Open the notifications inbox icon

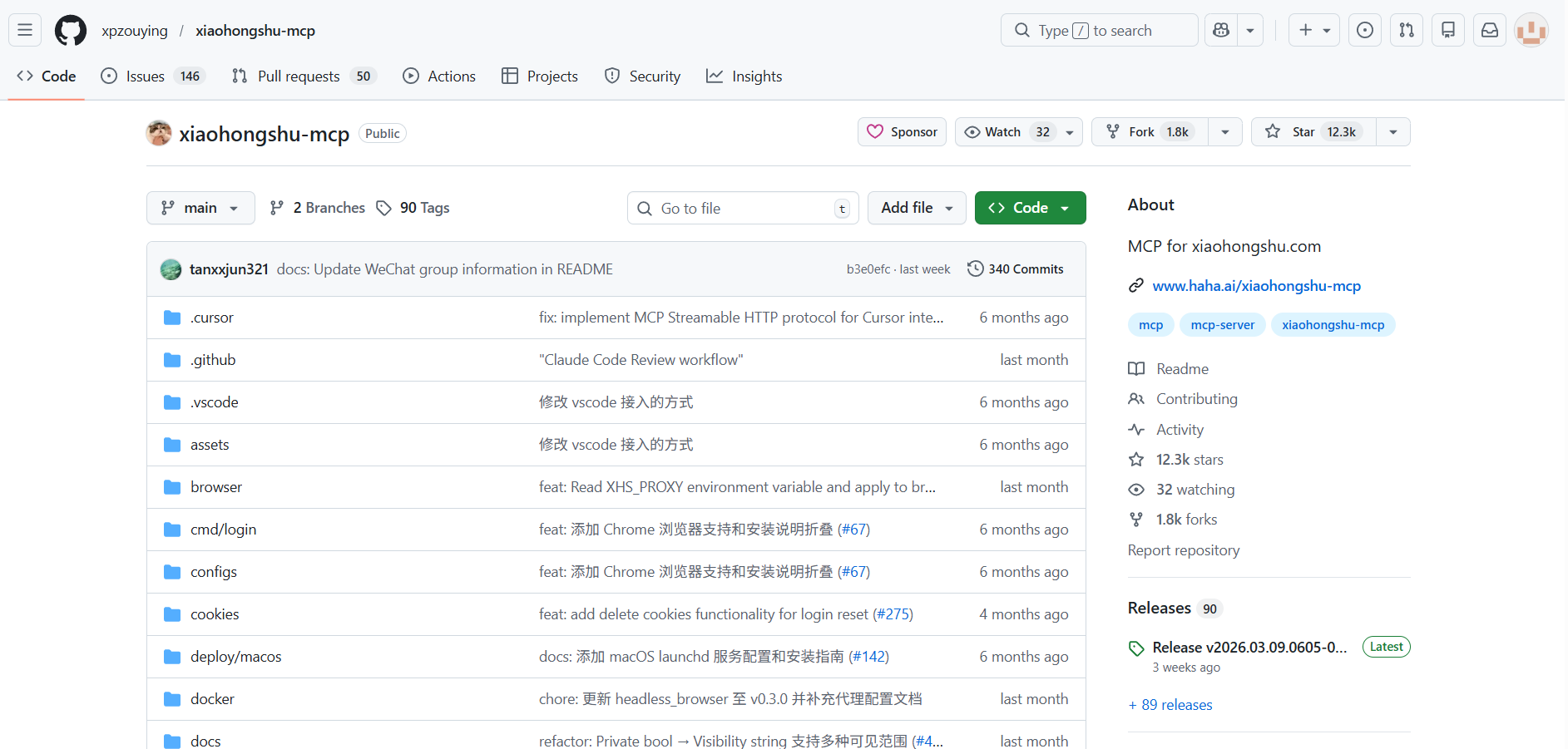1489,31
